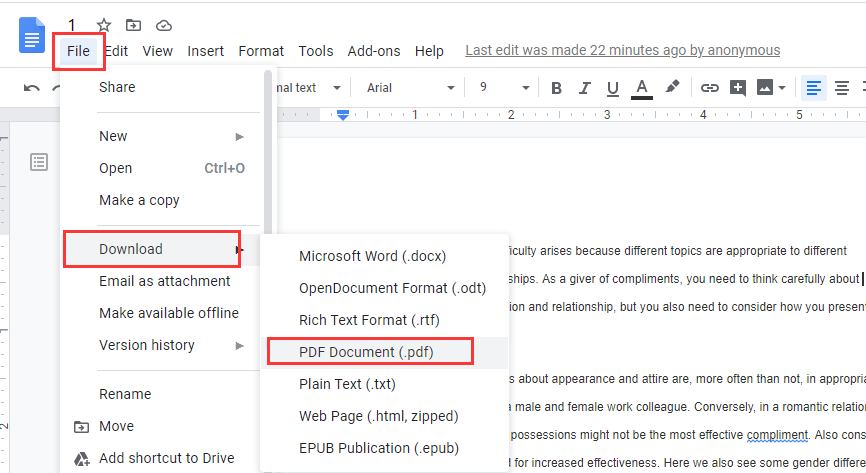The image size is (866, 473).
Task: Select Make a copy from File menu
Action: click(139, 200)
